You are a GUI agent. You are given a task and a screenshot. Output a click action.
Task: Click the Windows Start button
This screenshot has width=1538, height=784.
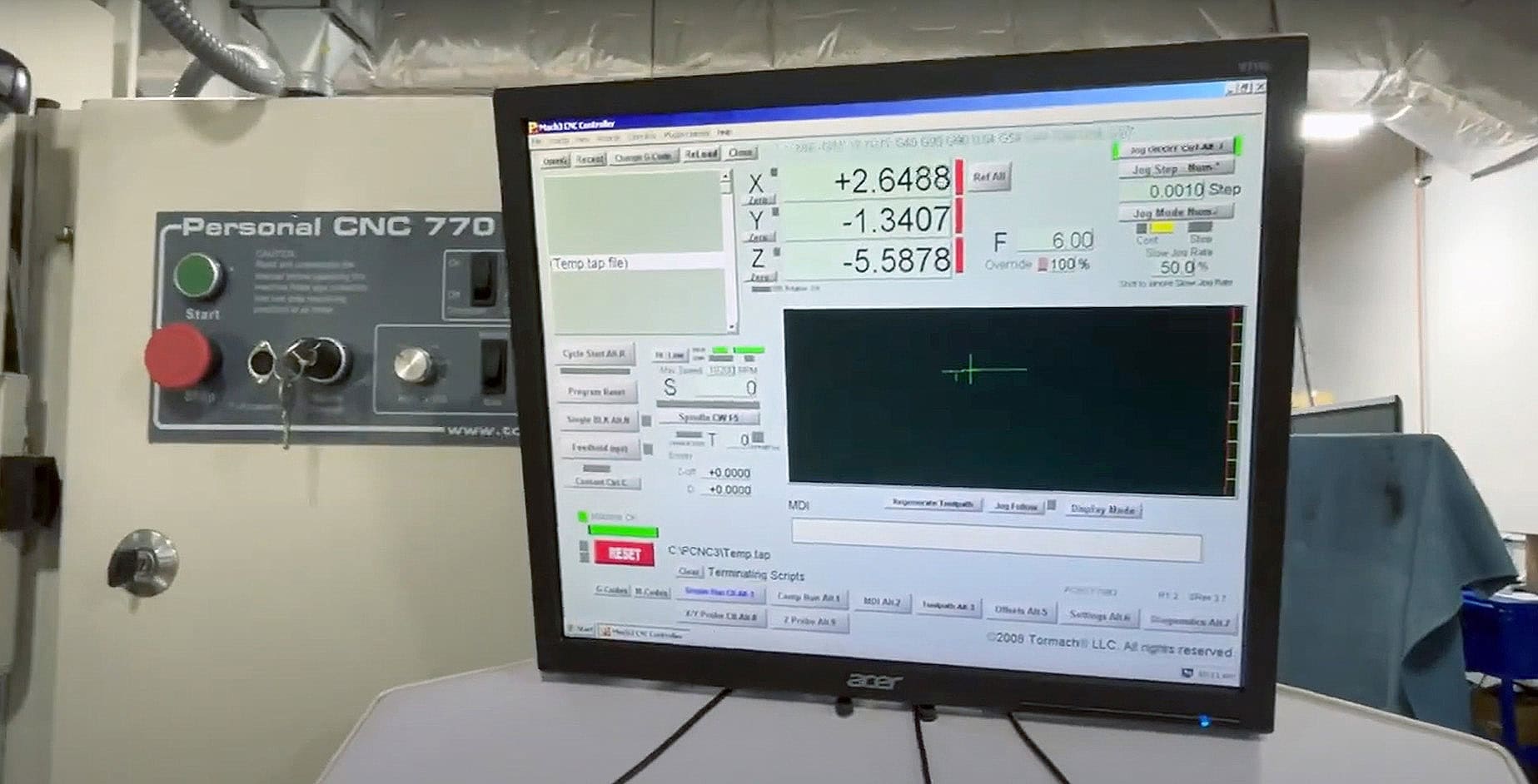[580, 629]
